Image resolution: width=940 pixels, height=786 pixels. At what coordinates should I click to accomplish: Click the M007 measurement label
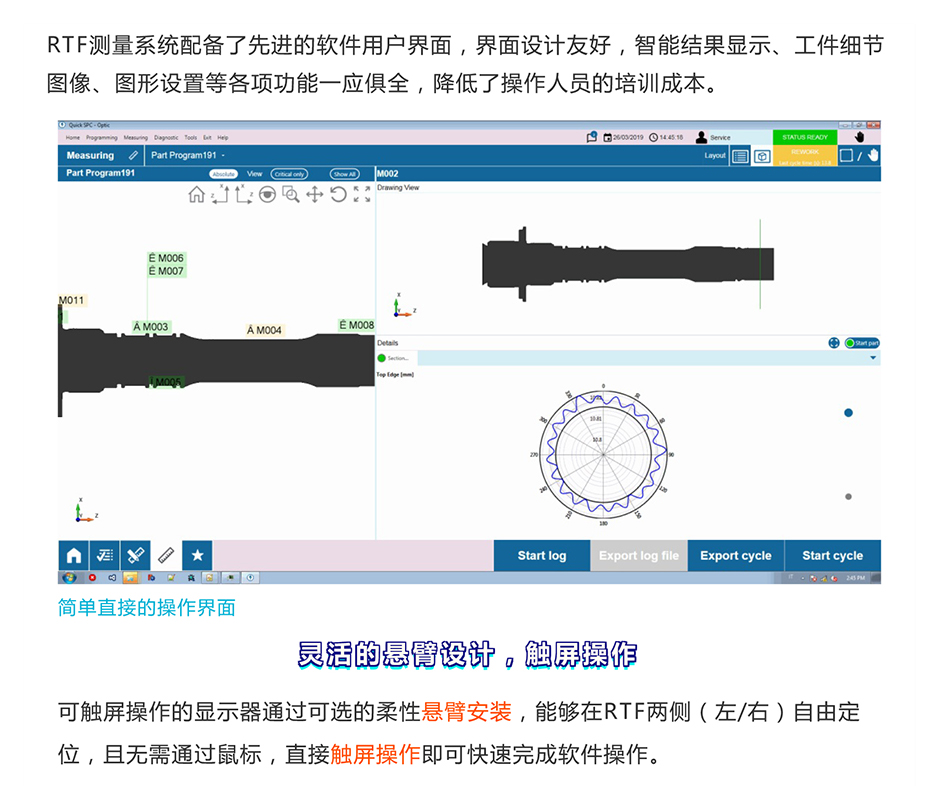tap(166, 271)
